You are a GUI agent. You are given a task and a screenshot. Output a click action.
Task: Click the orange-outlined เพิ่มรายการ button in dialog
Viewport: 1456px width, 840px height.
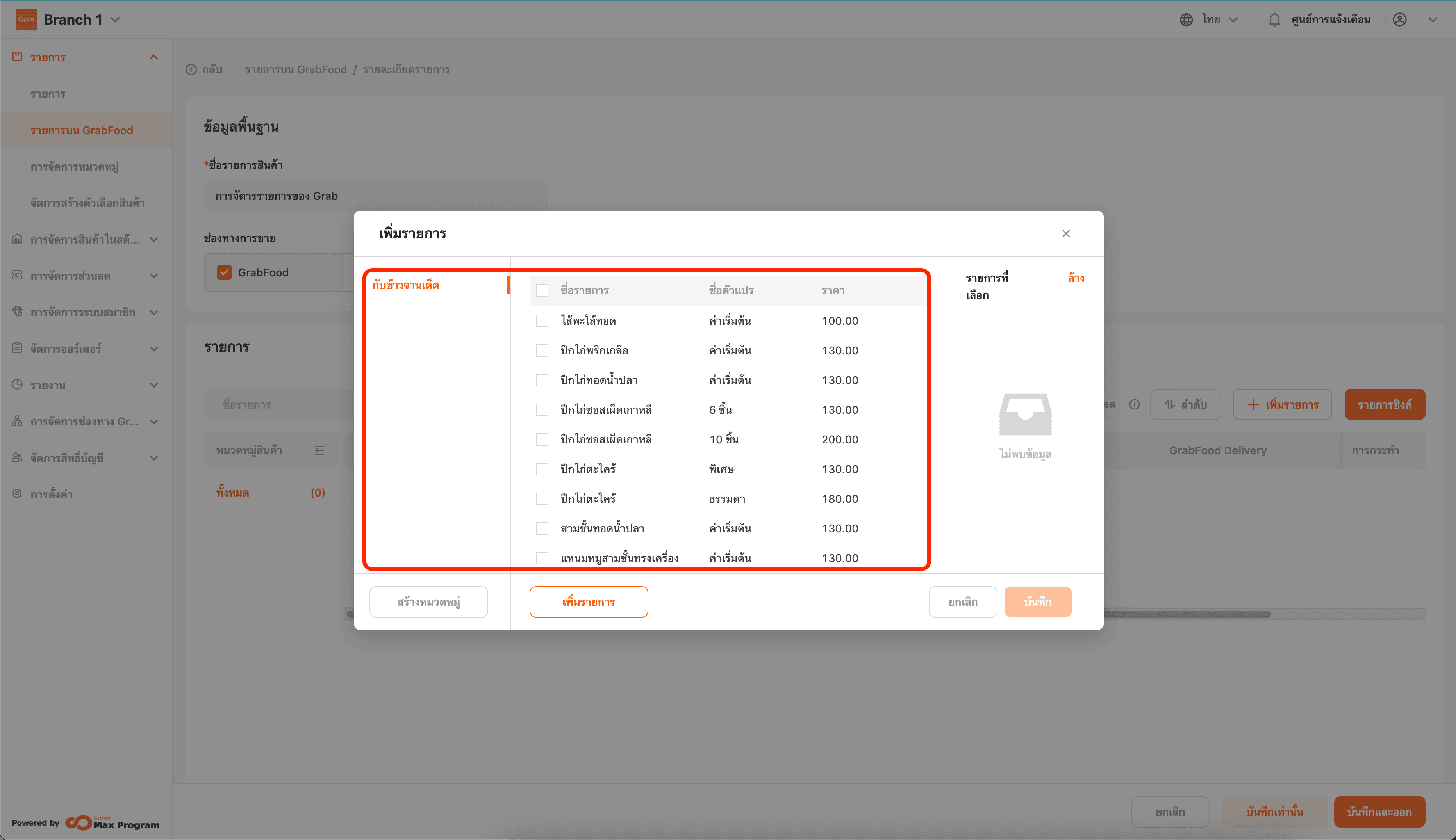[x=588, y=602]
